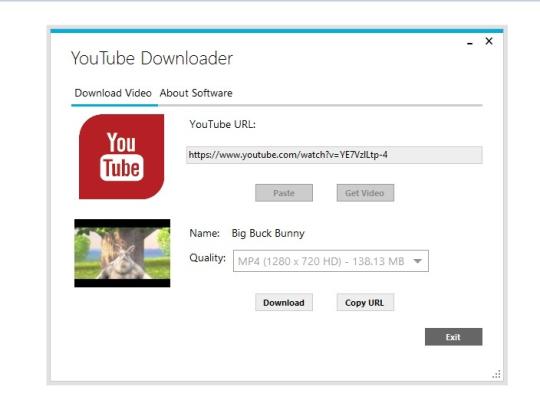This screenshot has width=540, height=413.
Task: Click the dropdown arrow in the Quality box
Action: pyautogui.click(x=417, y=261)
